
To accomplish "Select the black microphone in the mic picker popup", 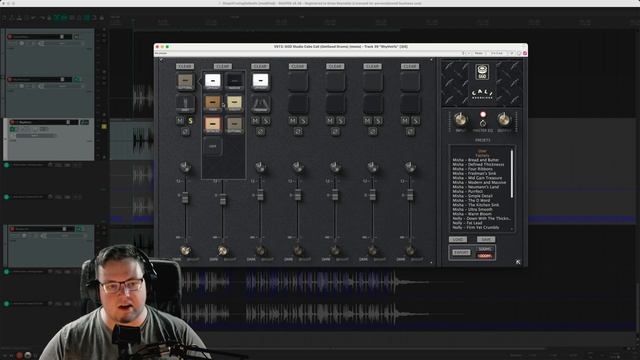I will click(234, 81).
